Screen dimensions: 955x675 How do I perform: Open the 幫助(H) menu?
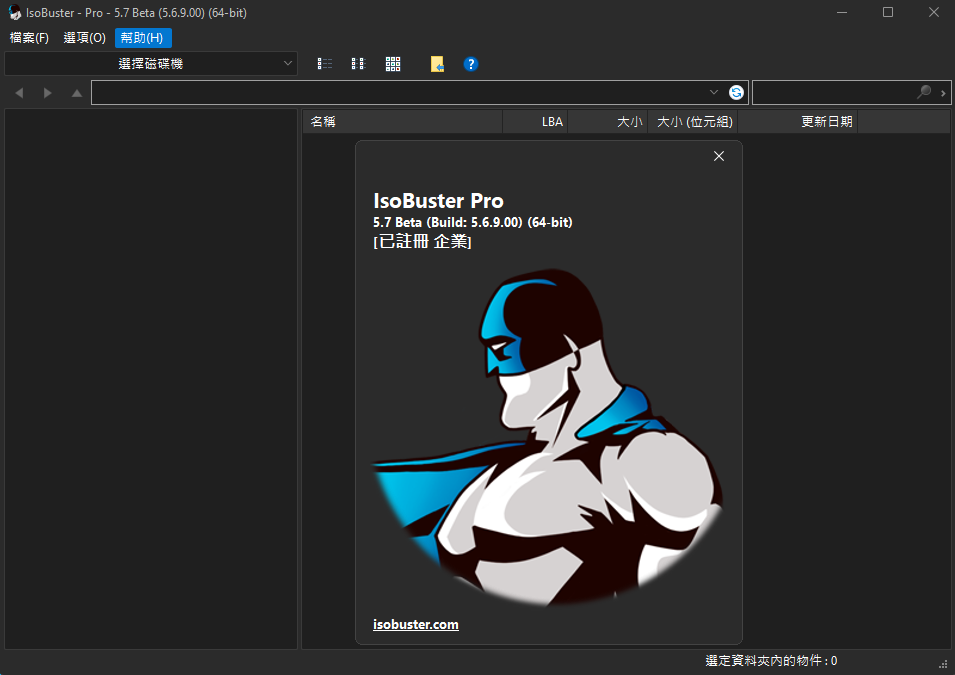click(x=143, y=38)
